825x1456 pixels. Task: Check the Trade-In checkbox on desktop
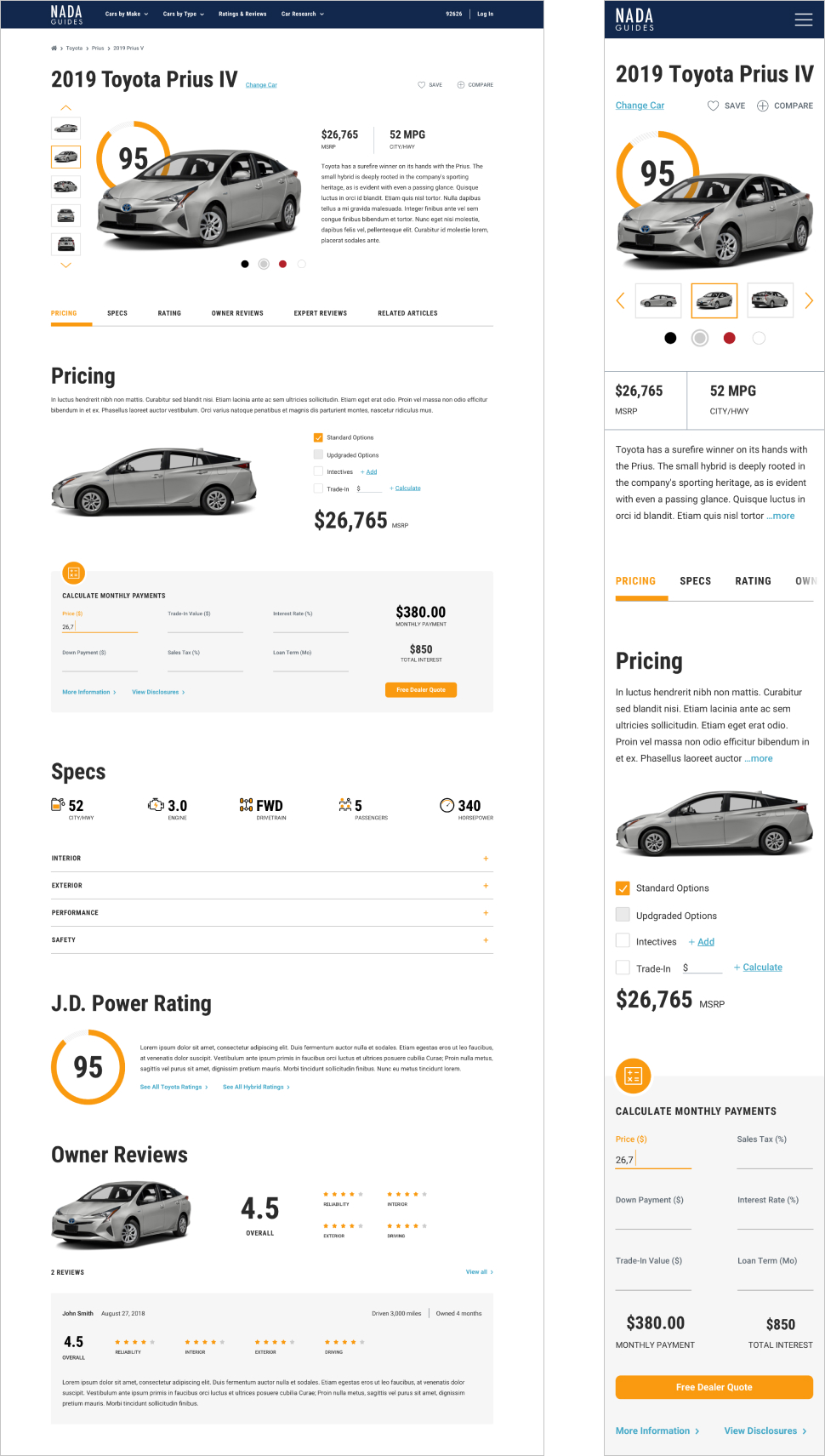(318, 488)
